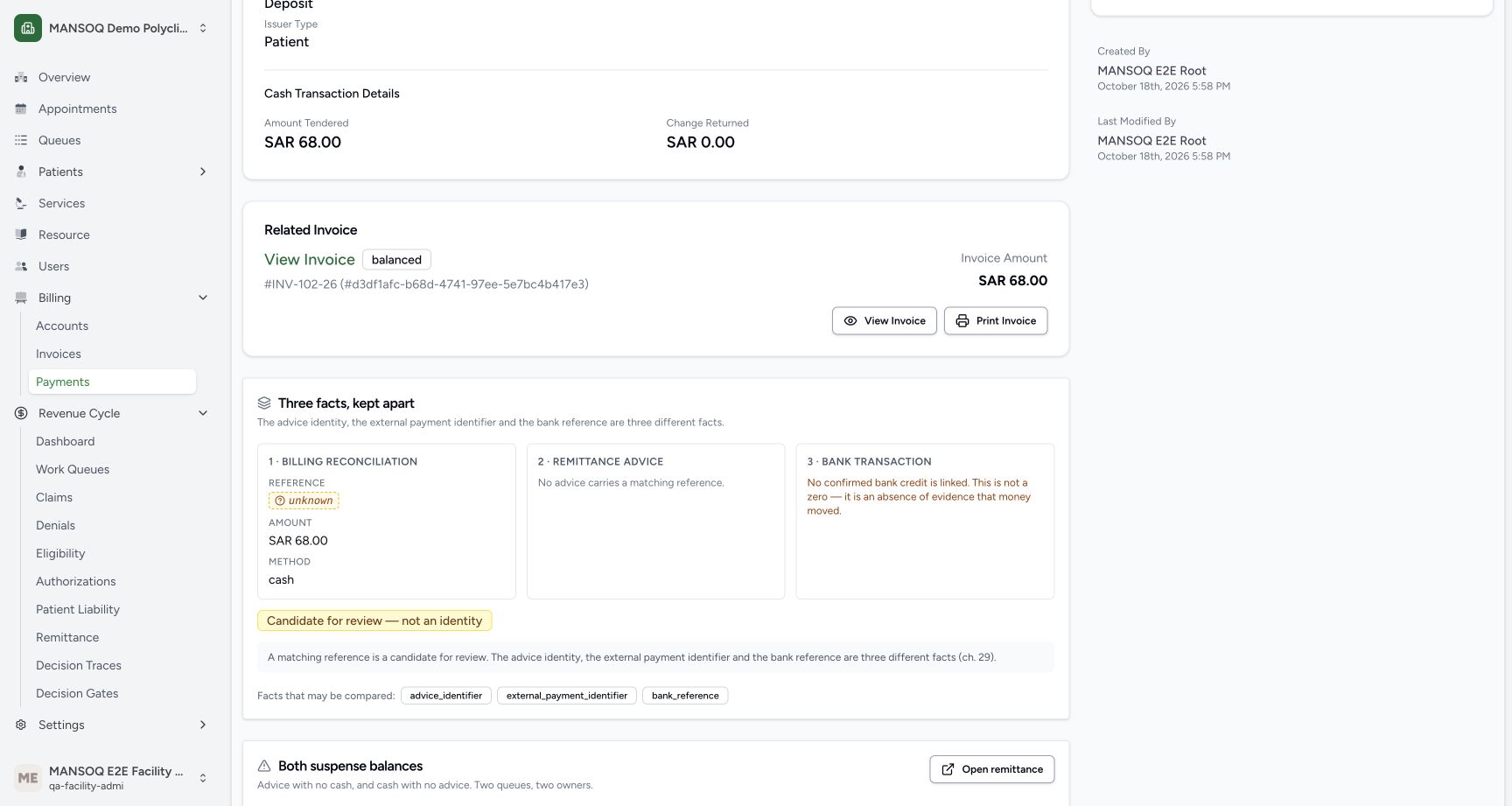
Task: Click the View Invoice button with eye
Action: point(885,320)
